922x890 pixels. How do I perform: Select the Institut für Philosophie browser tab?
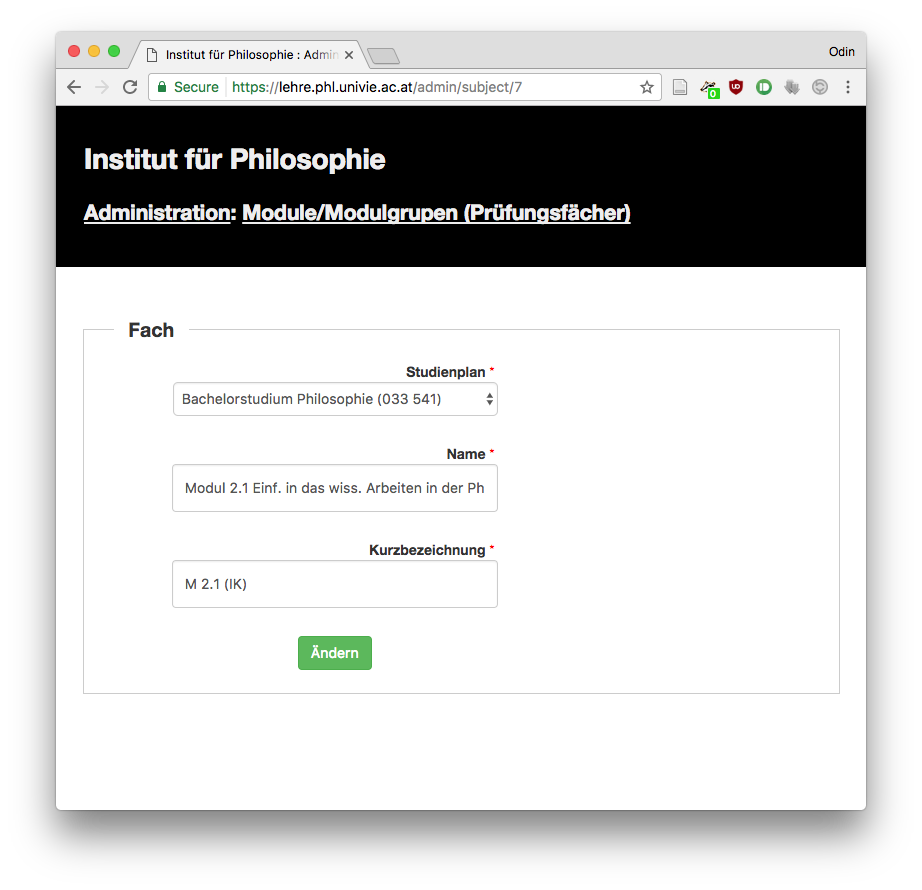[245, 54]
